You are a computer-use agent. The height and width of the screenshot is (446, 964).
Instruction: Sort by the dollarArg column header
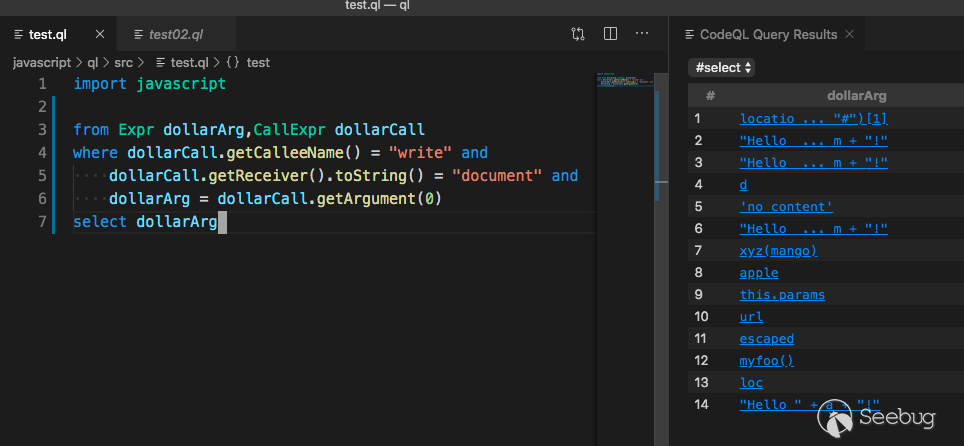point(858,96)
